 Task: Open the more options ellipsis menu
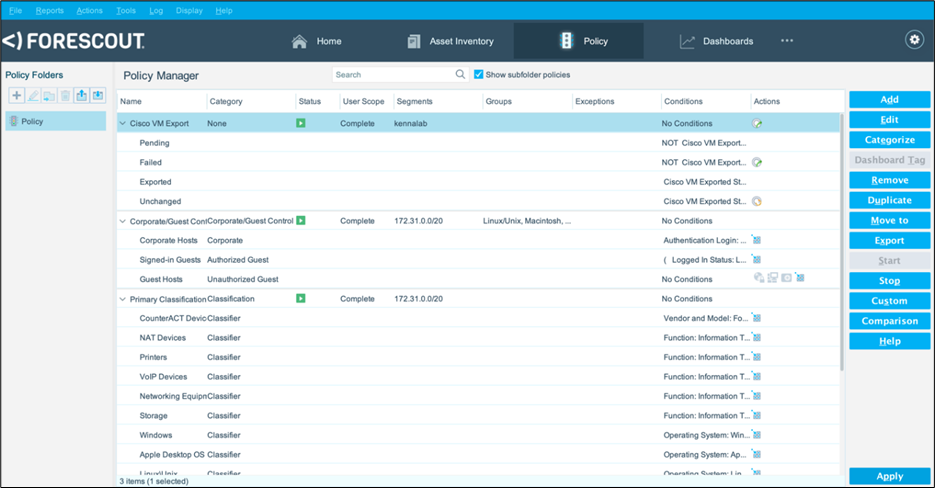pyautogui.click(x=787, y=41)
